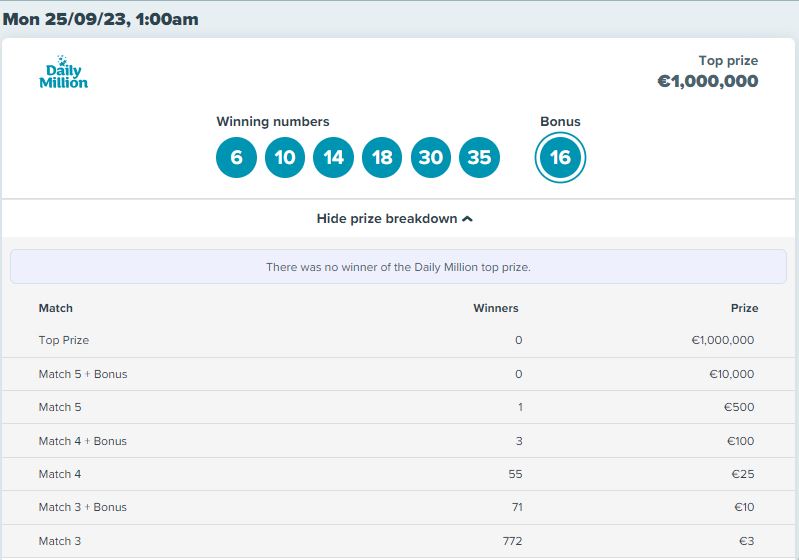Select the 'Match 3' row label
This screenshot has width=799, height=560.
pyautogui.click(x=60, y=541)
